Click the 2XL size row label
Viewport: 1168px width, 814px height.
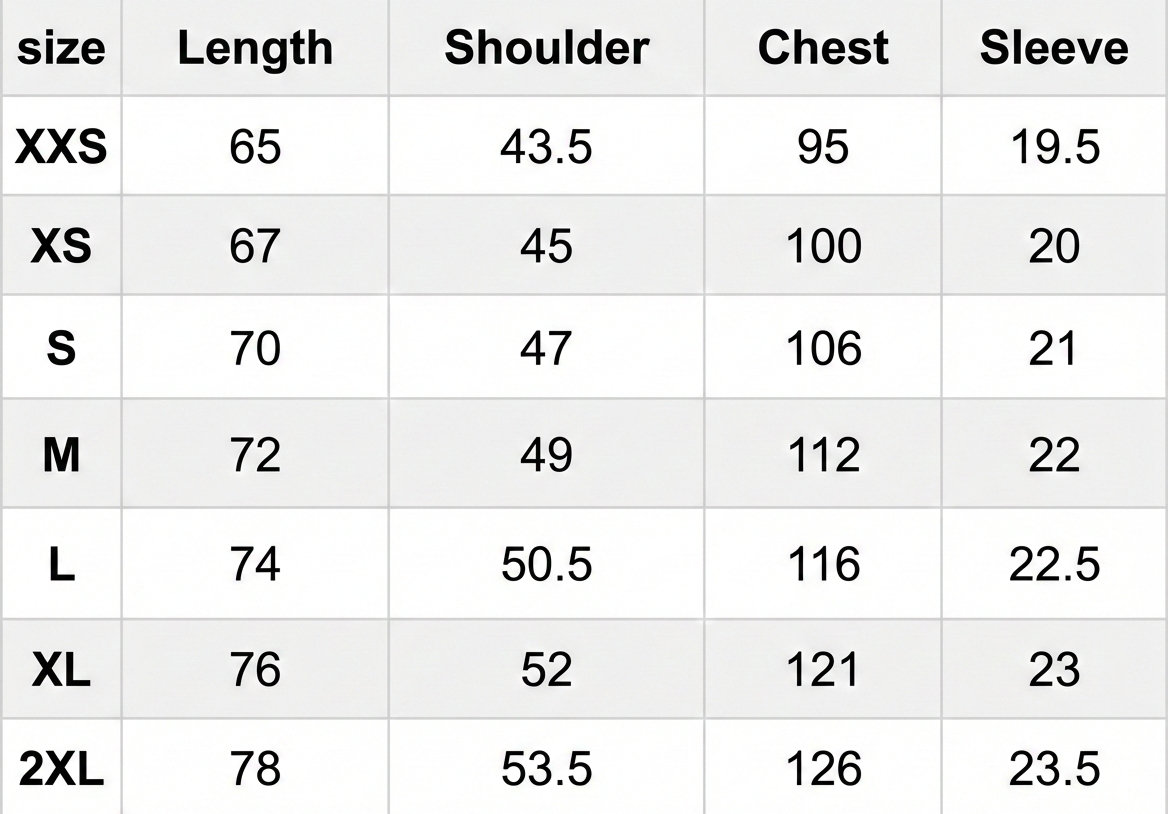click(61, 768)
